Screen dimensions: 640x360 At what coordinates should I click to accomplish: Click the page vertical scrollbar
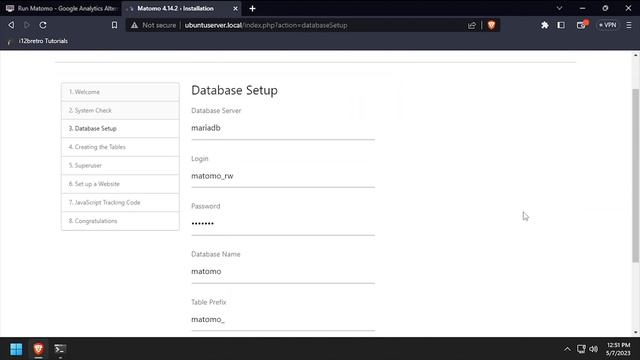(x=636, y=176)
